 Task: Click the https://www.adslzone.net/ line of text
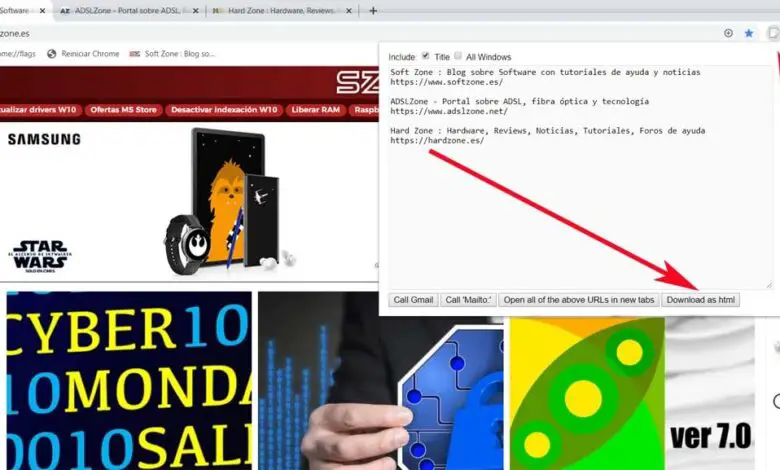tap(449, 111)
